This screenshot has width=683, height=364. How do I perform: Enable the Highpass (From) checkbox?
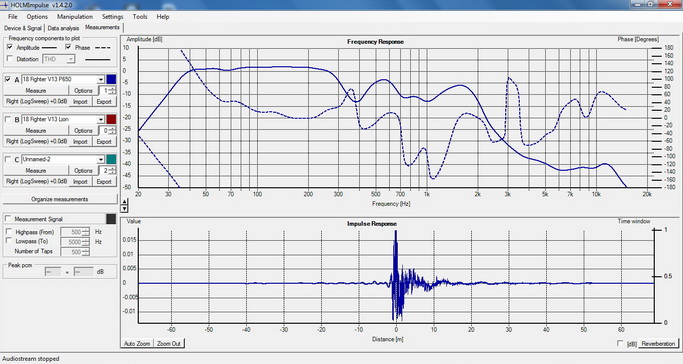click(x=8, y=232)
